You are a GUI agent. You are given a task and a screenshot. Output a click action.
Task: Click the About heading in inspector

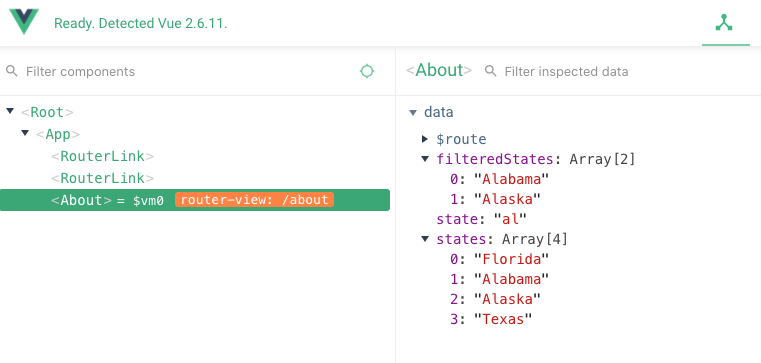[x=439, y=70]
